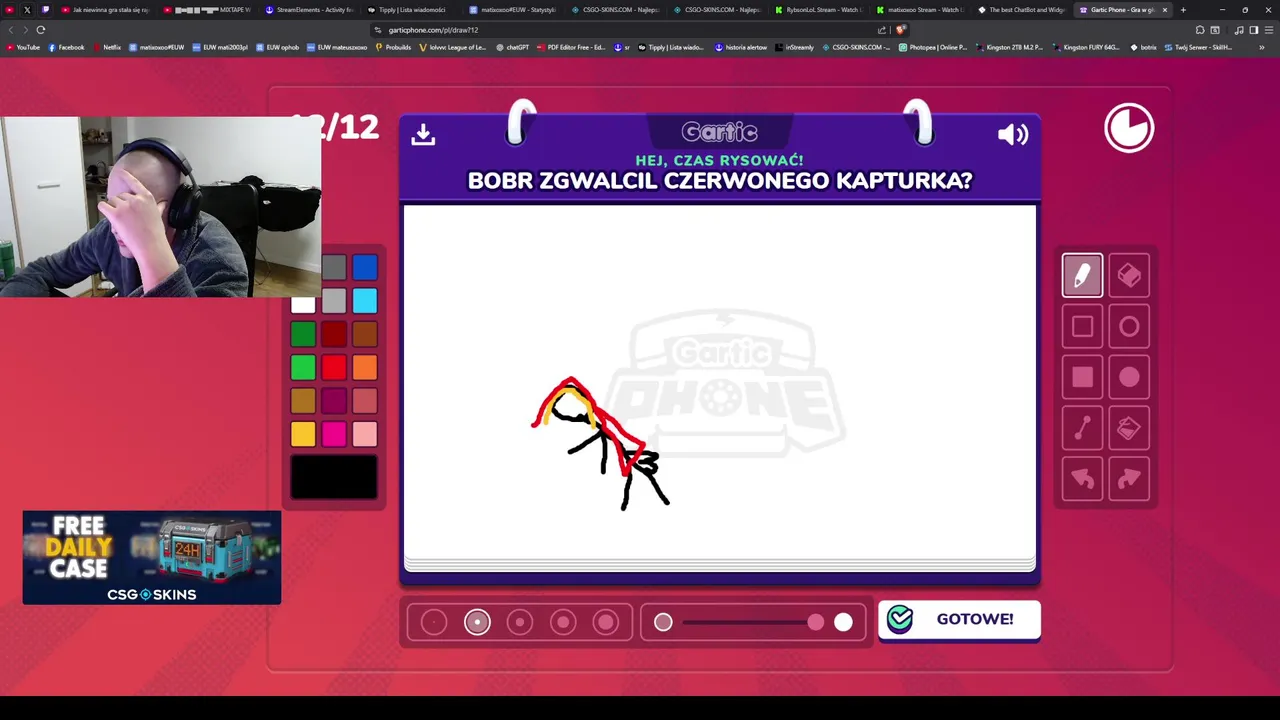Select the paint bucket fill tool

[x=1129, y=428]
